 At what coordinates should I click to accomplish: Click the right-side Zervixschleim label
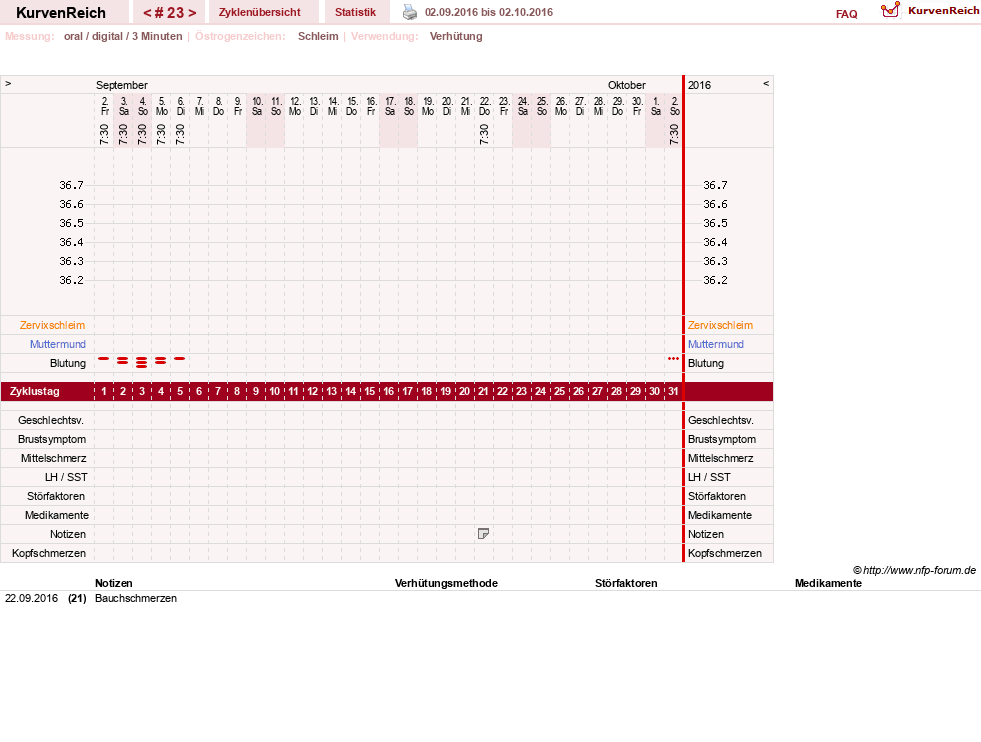coord(720,325)
